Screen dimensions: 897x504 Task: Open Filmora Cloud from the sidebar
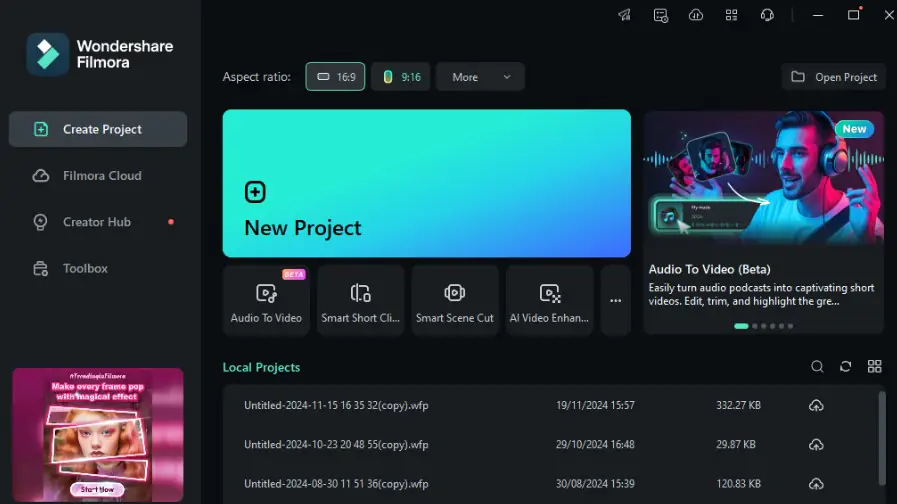click(98, 176)
